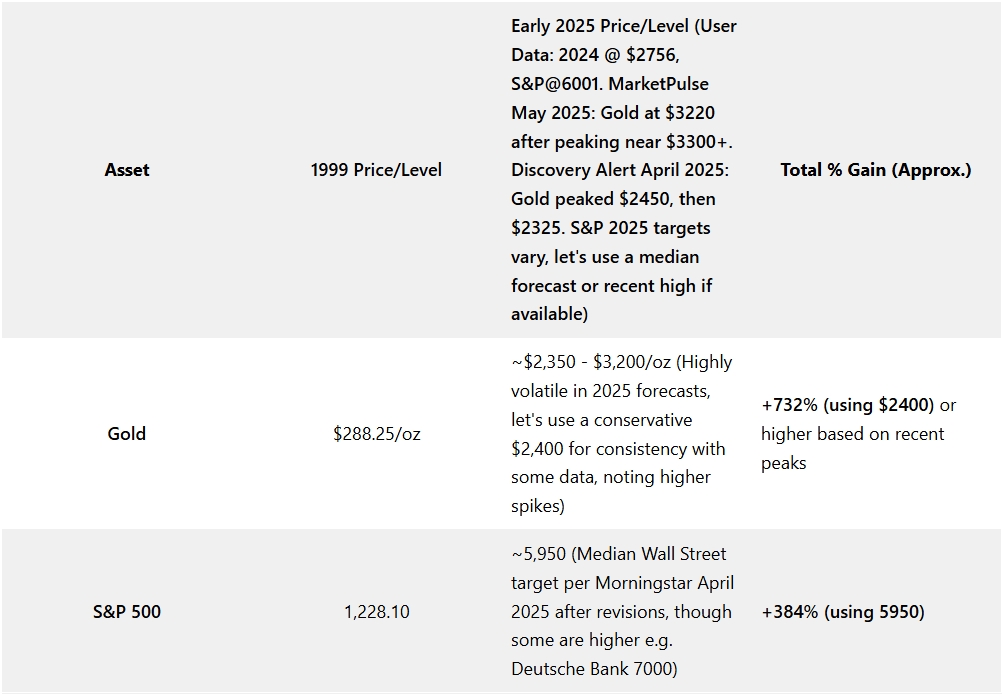Screen dimensions: 1002x695
Task: Click the ~5,950 median target text
Action: click(x=546, y=554)
